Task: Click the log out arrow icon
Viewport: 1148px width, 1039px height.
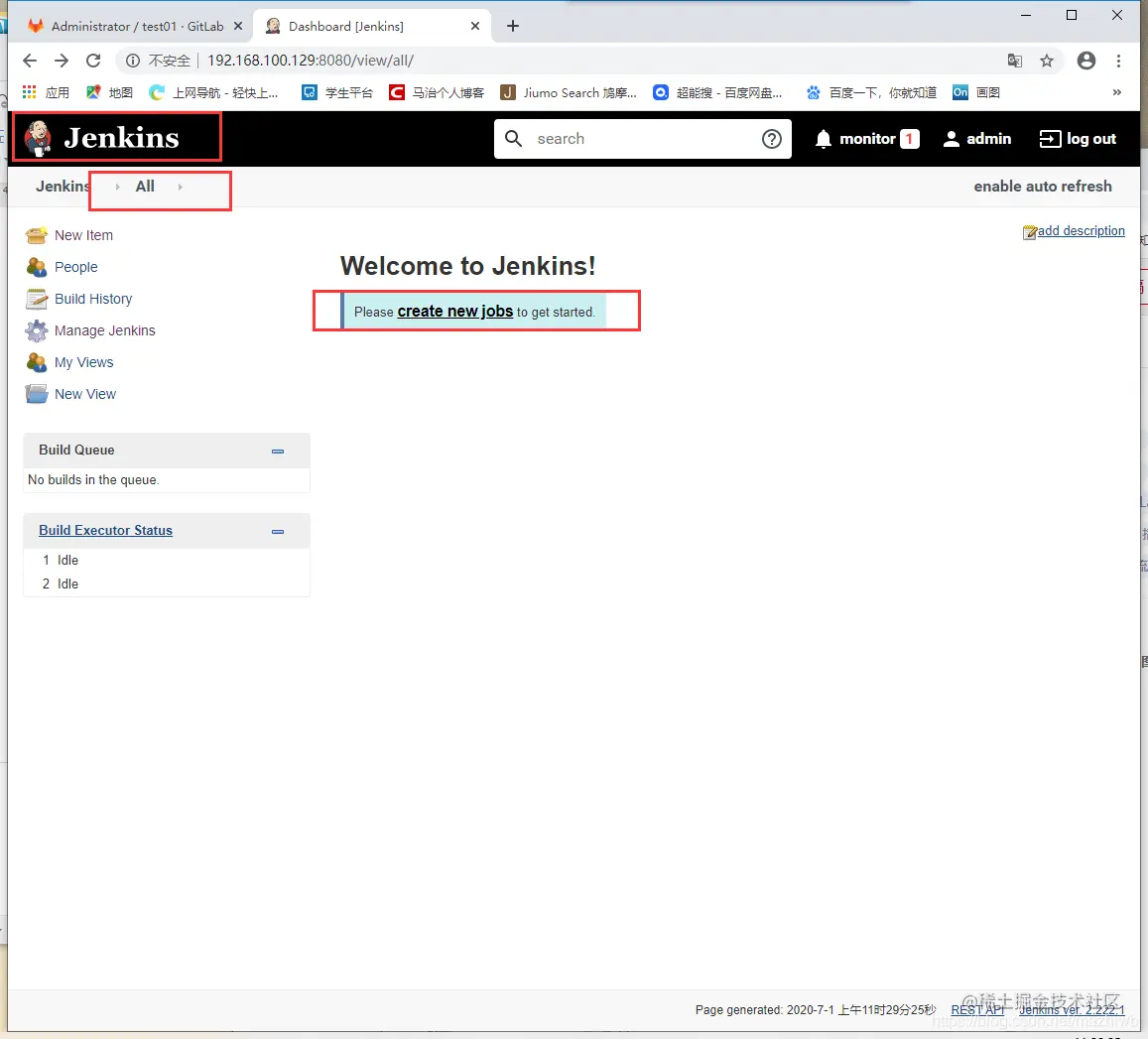Action: click(1050, 139)
